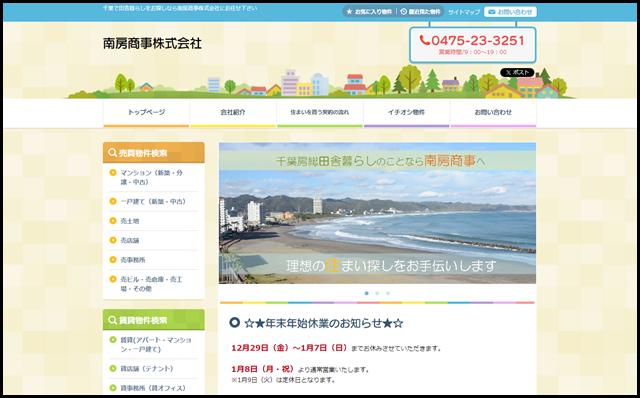Select the first active slideshow dot
This screenshot has height=398, width=640.
(x=367, y=293)
